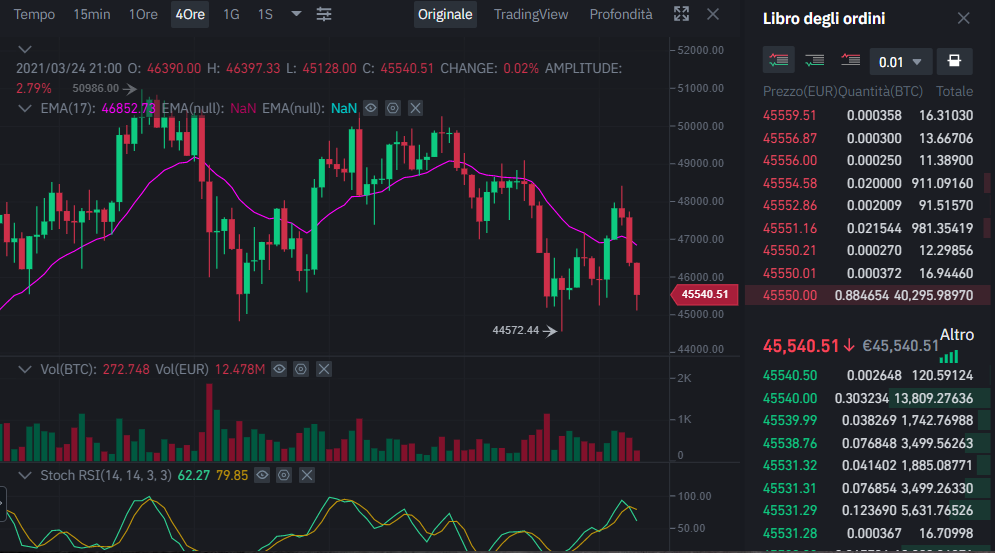The width and height of the screenshot is (995, 553).
Task: Click the Totale column header
Action: (954, 91)
